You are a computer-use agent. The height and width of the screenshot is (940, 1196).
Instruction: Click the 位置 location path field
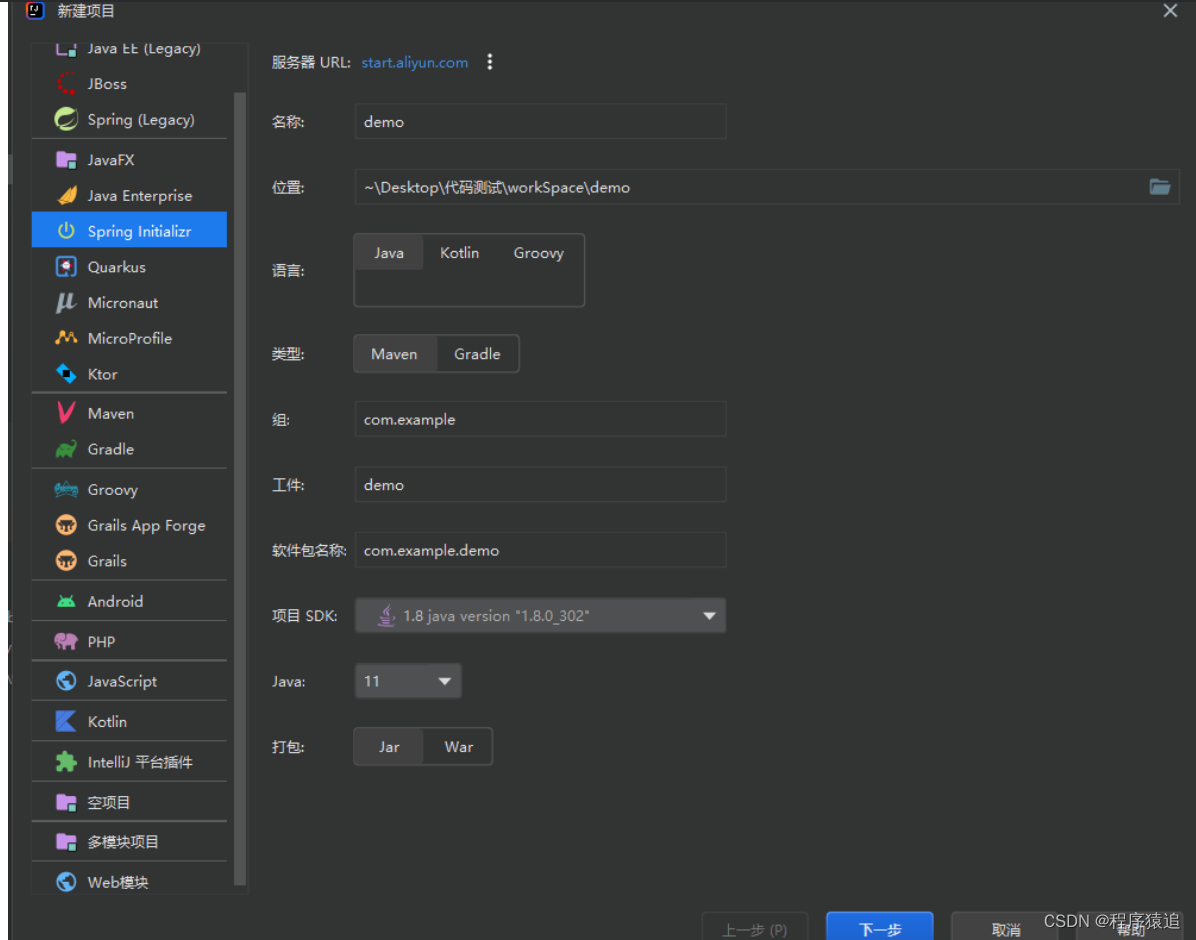click(767, 187)
